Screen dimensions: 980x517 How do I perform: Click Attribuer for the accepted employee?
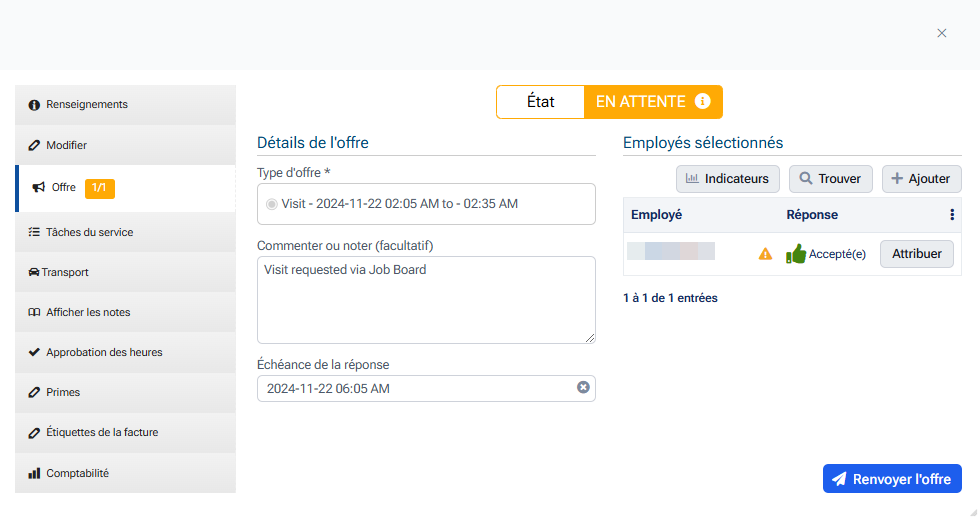point(916,254)
